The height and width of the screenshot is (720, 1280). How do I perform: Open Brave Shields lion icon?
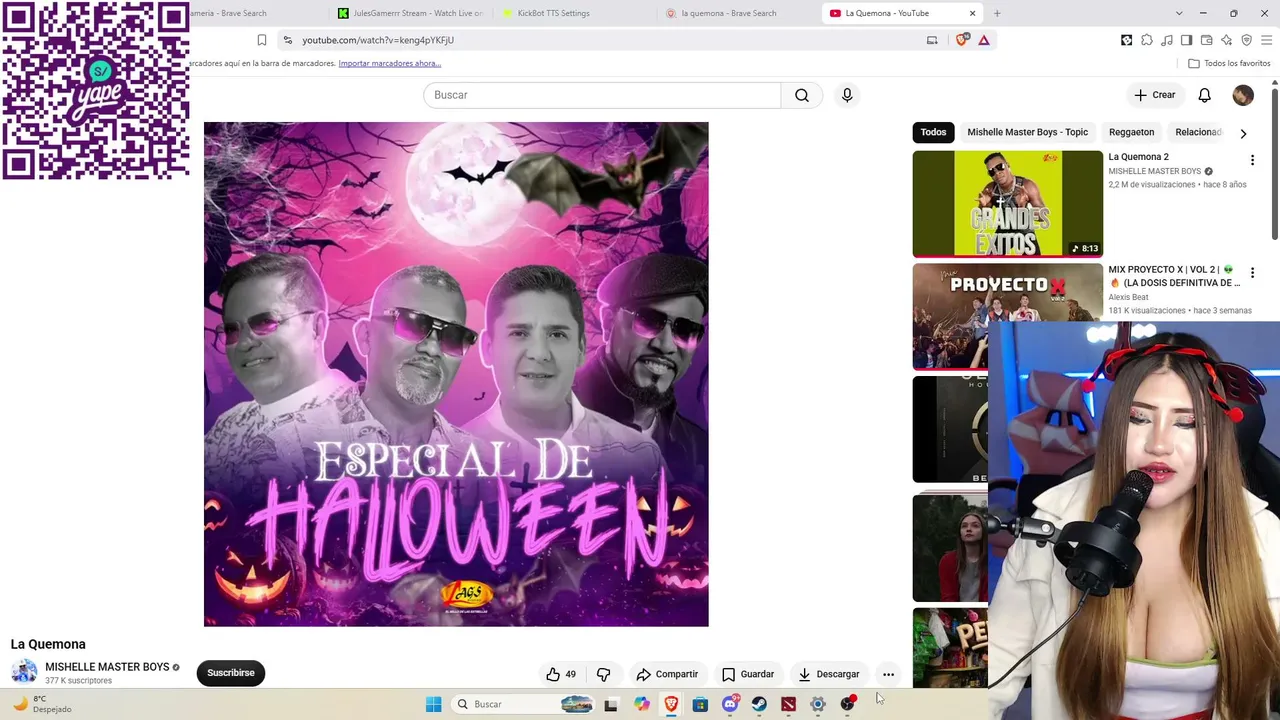coord(962,40)
